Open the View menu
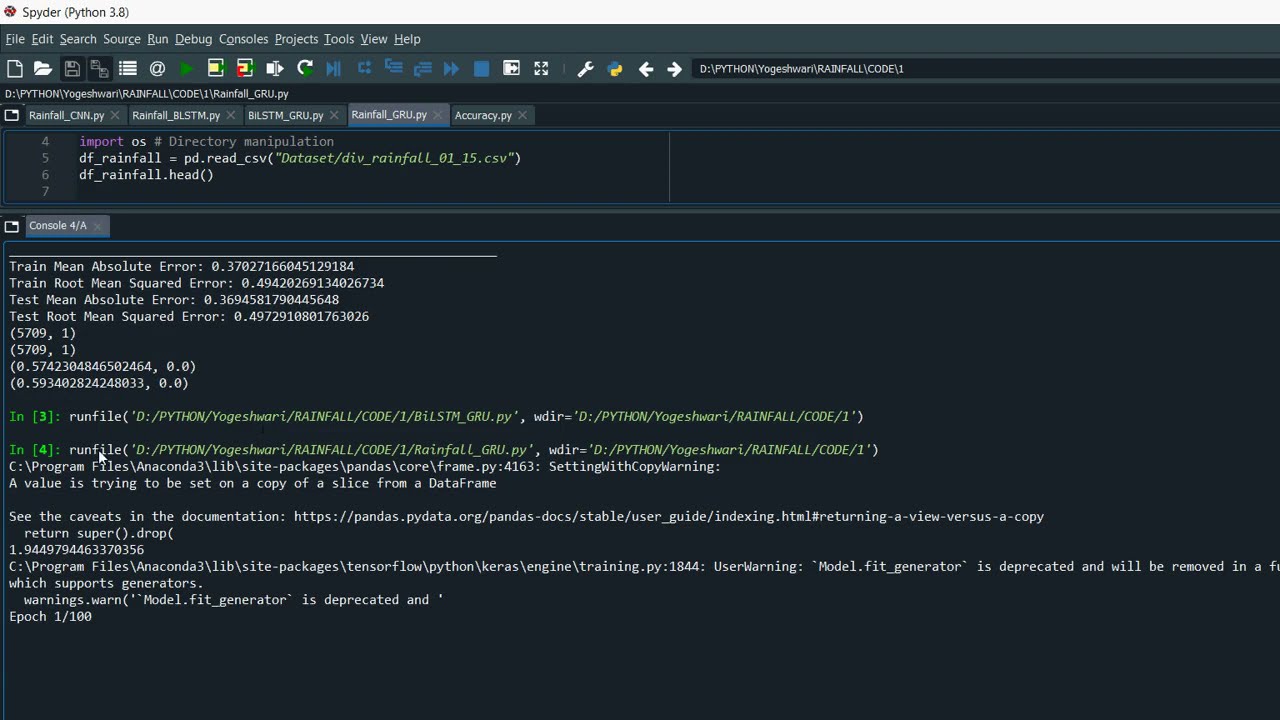Image resolution: width=1280 pixels, height=720 pixels. 374,39
